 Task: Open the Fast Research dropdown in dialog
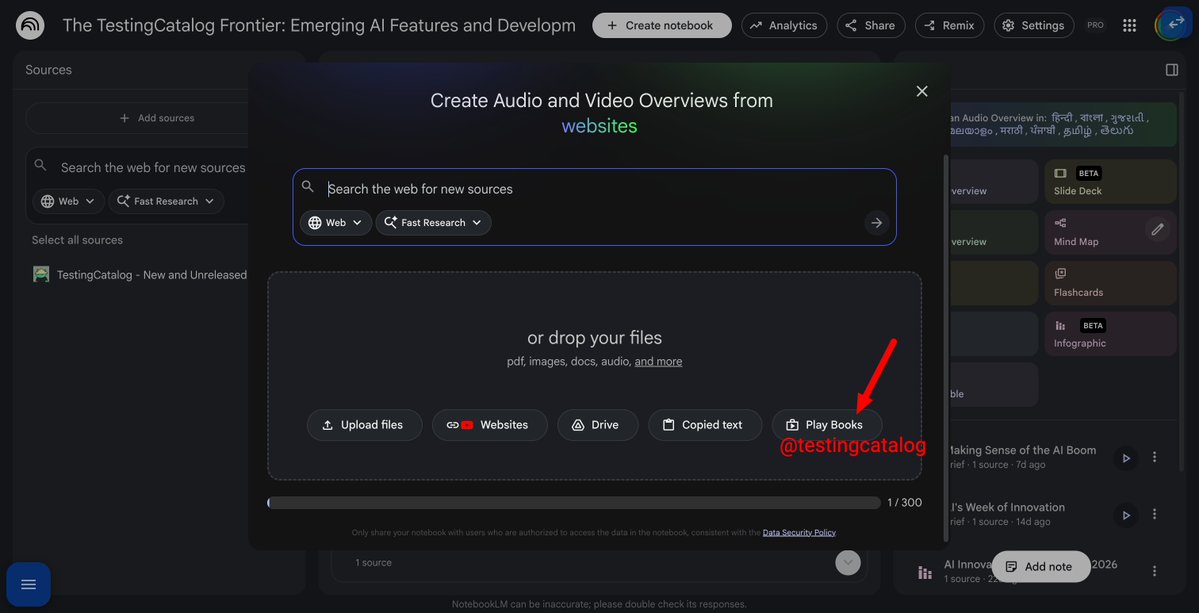[x=434, y=222]
